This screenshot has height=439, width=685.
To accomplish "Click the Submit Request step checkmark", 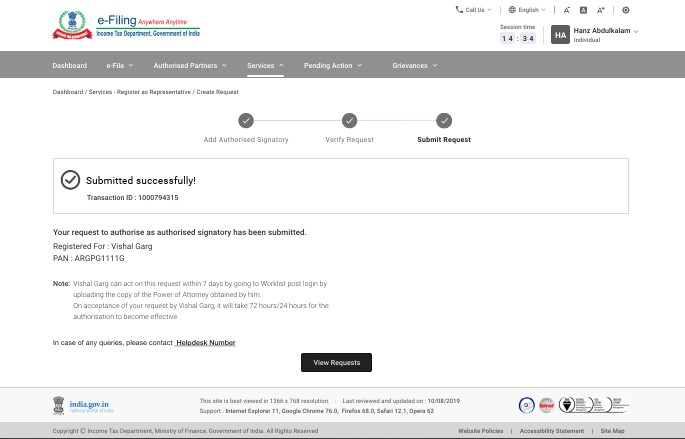I will (443, 120).
